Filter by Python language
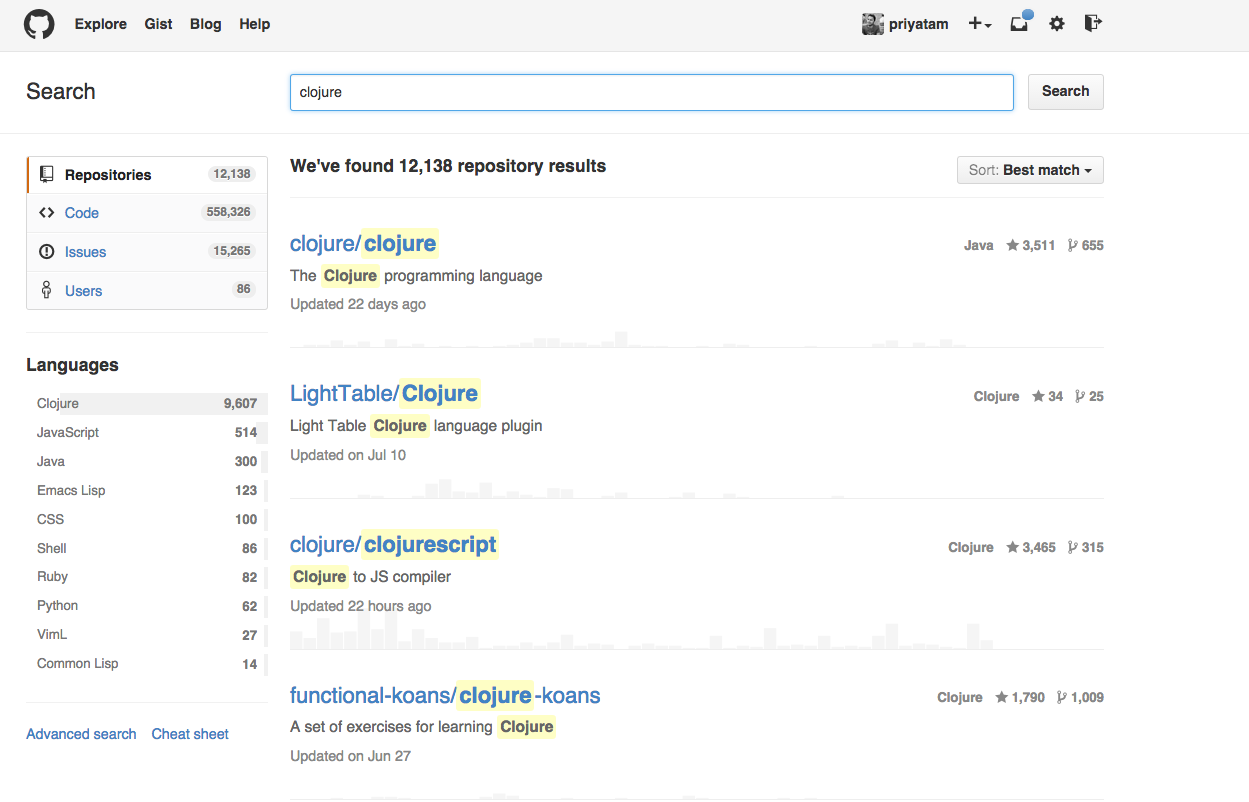 (147, 606)
